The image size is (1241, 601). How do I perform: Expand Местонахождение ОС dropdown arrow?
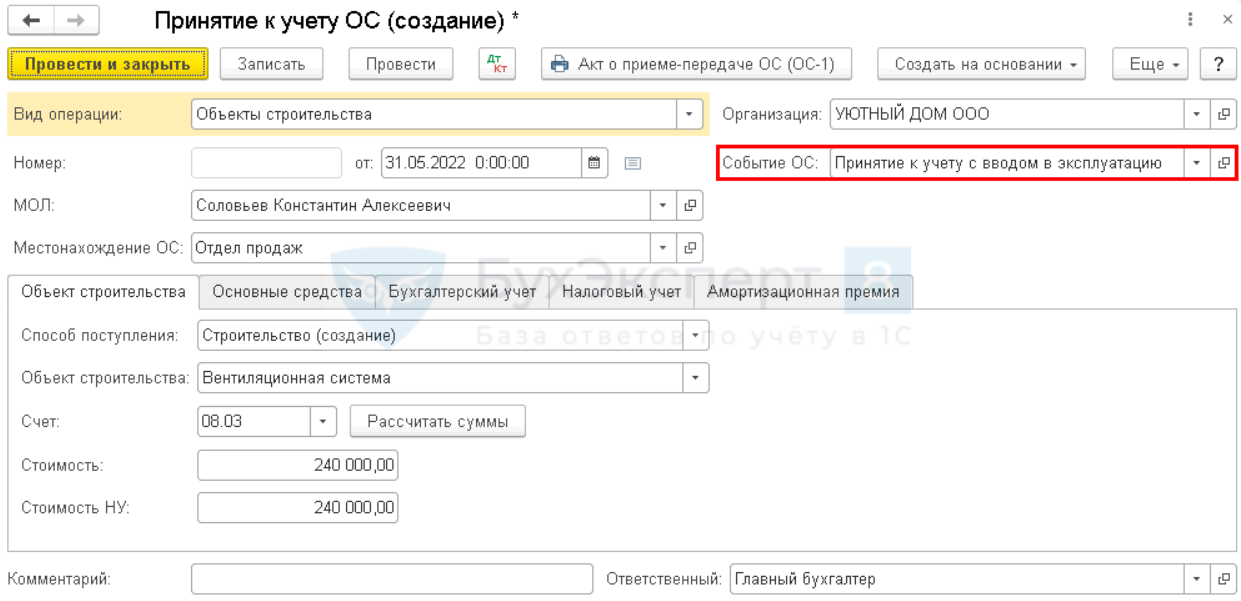664,247
